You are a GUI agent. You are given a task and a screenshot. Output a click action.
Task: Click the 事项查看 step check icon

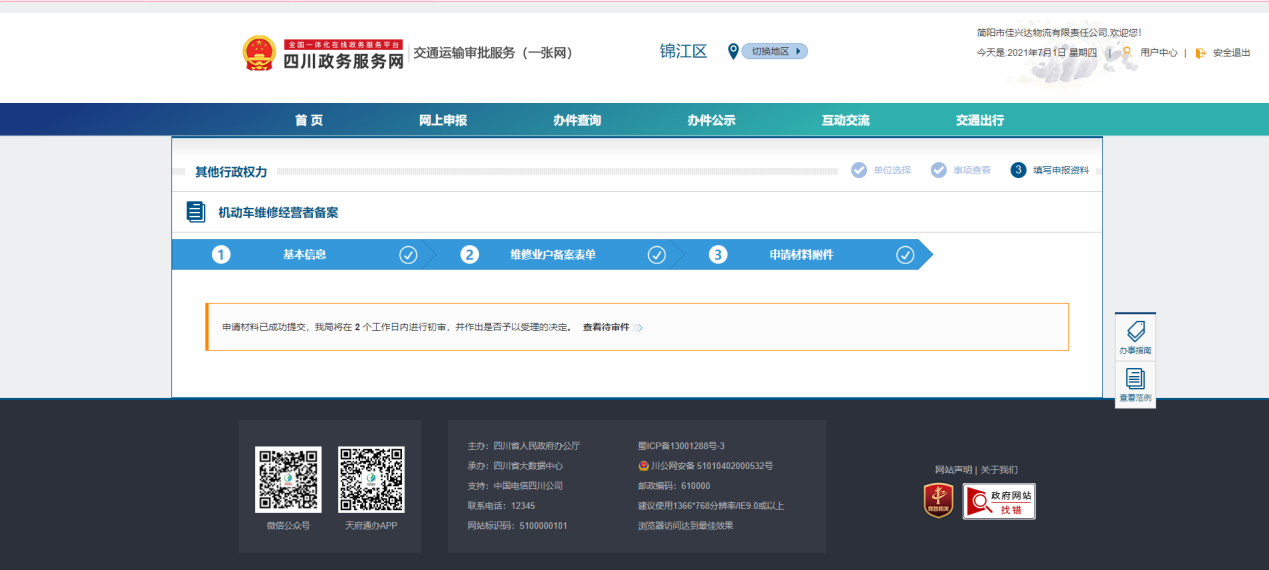938,170
